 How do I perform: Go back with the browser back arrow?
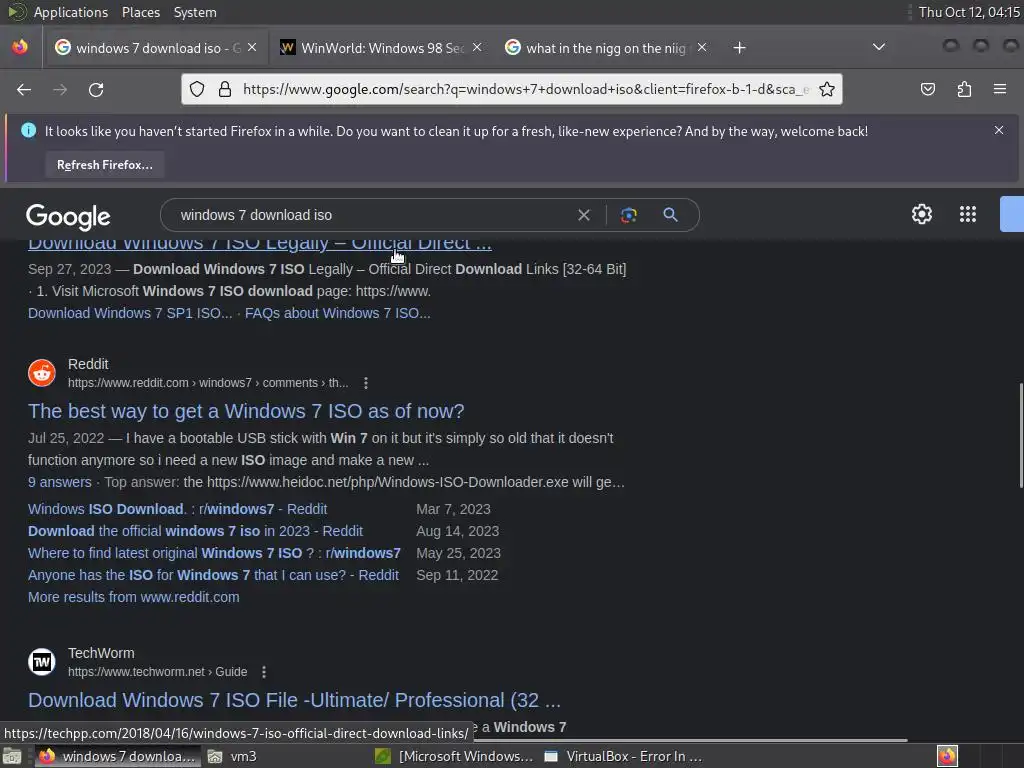click(x=24, y=89)
